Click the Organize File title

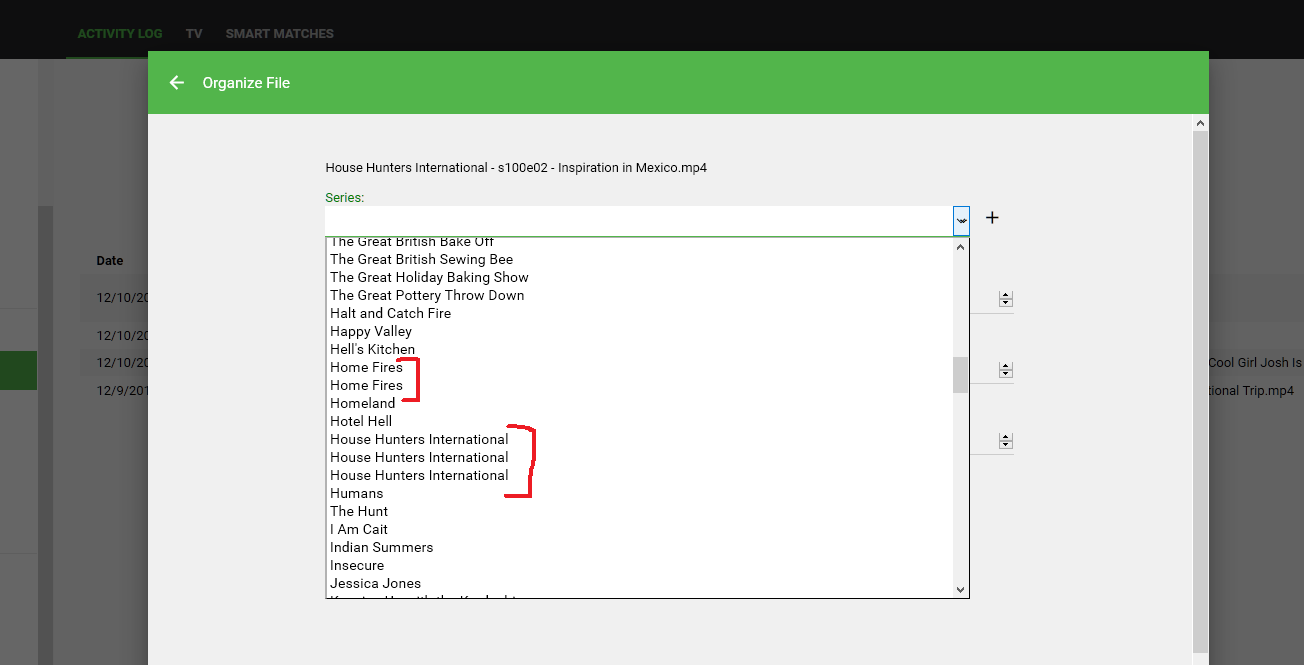tap(246, 83)
